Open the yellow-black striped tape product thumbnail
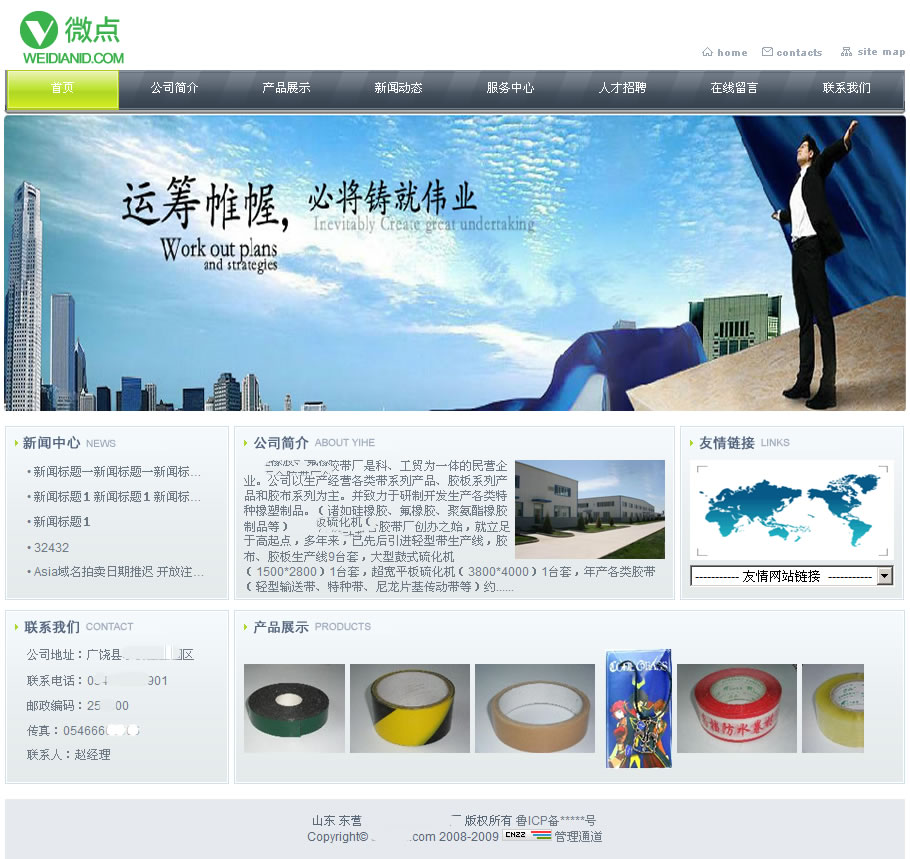 [x=409, y=708]
